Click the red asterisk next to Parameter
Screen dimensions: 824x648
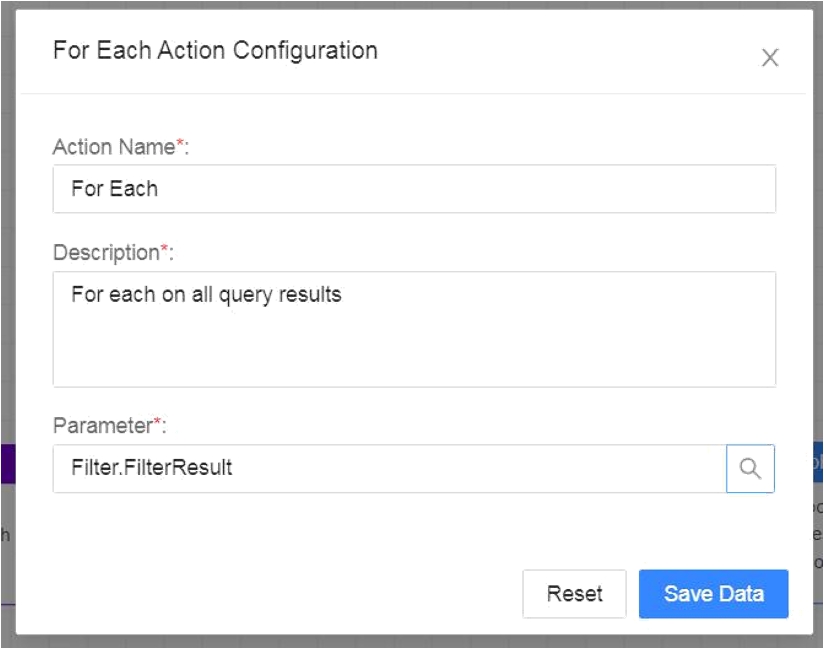(156, 423)
